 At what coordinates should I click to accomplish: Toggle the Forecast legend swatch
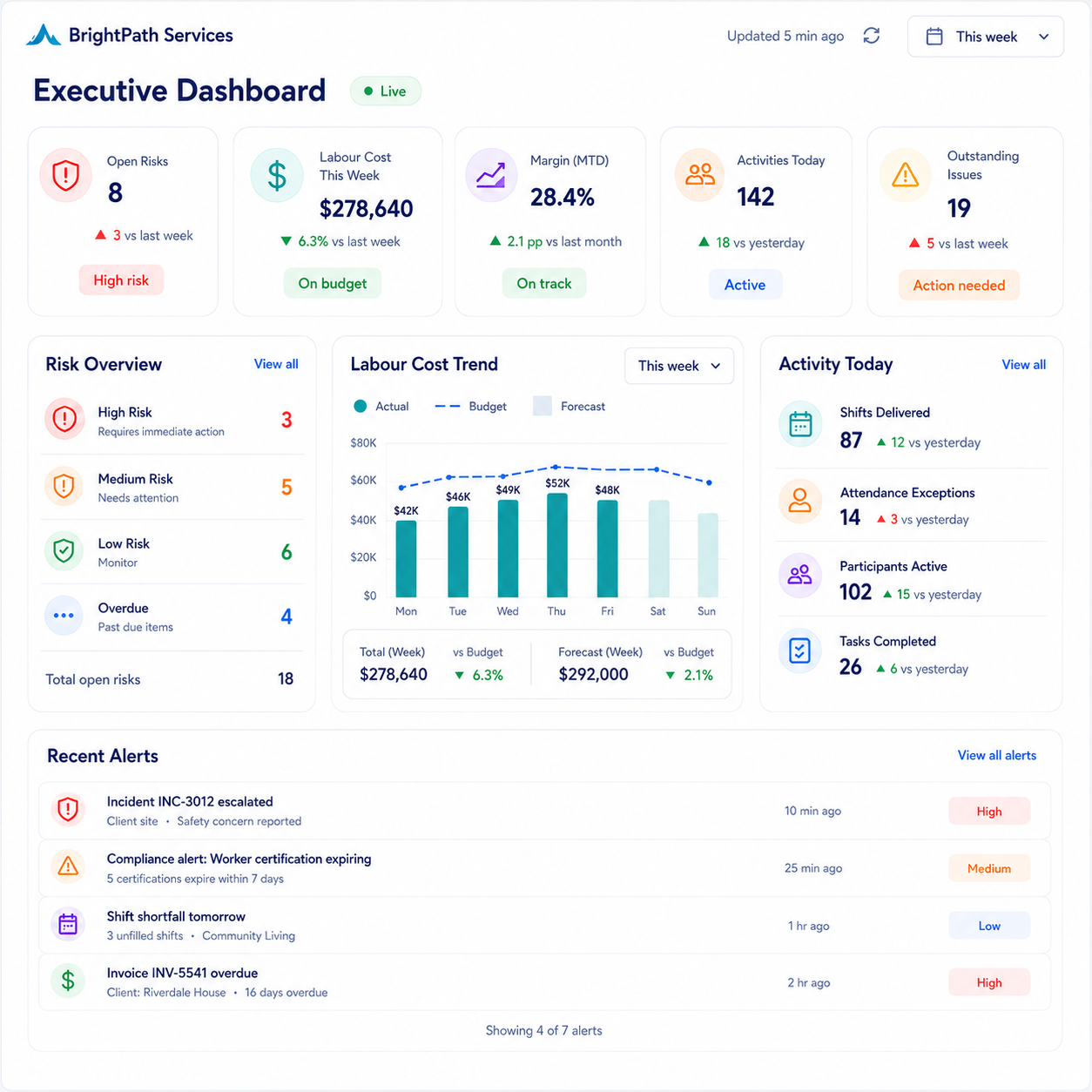pyautogui.click(x=570, y=407)
